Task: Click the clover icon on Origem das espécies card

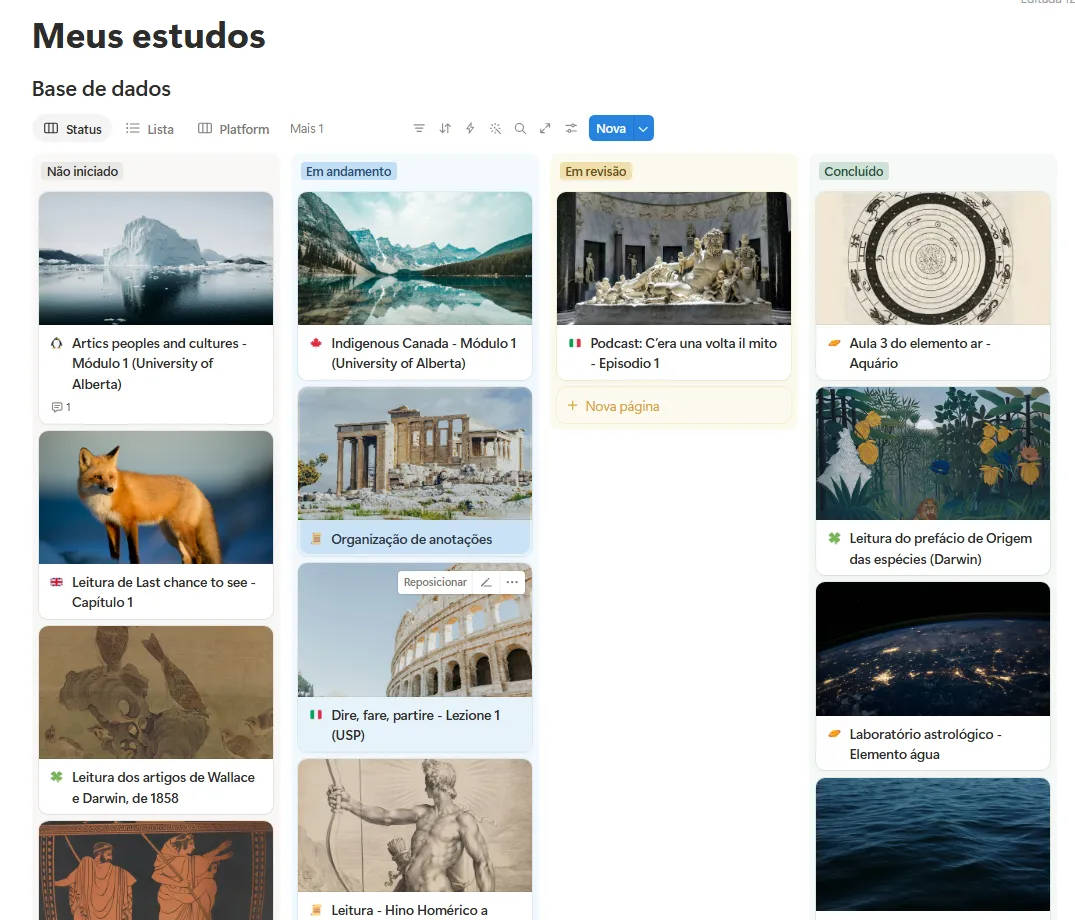Action: click(x=834, y=538)
